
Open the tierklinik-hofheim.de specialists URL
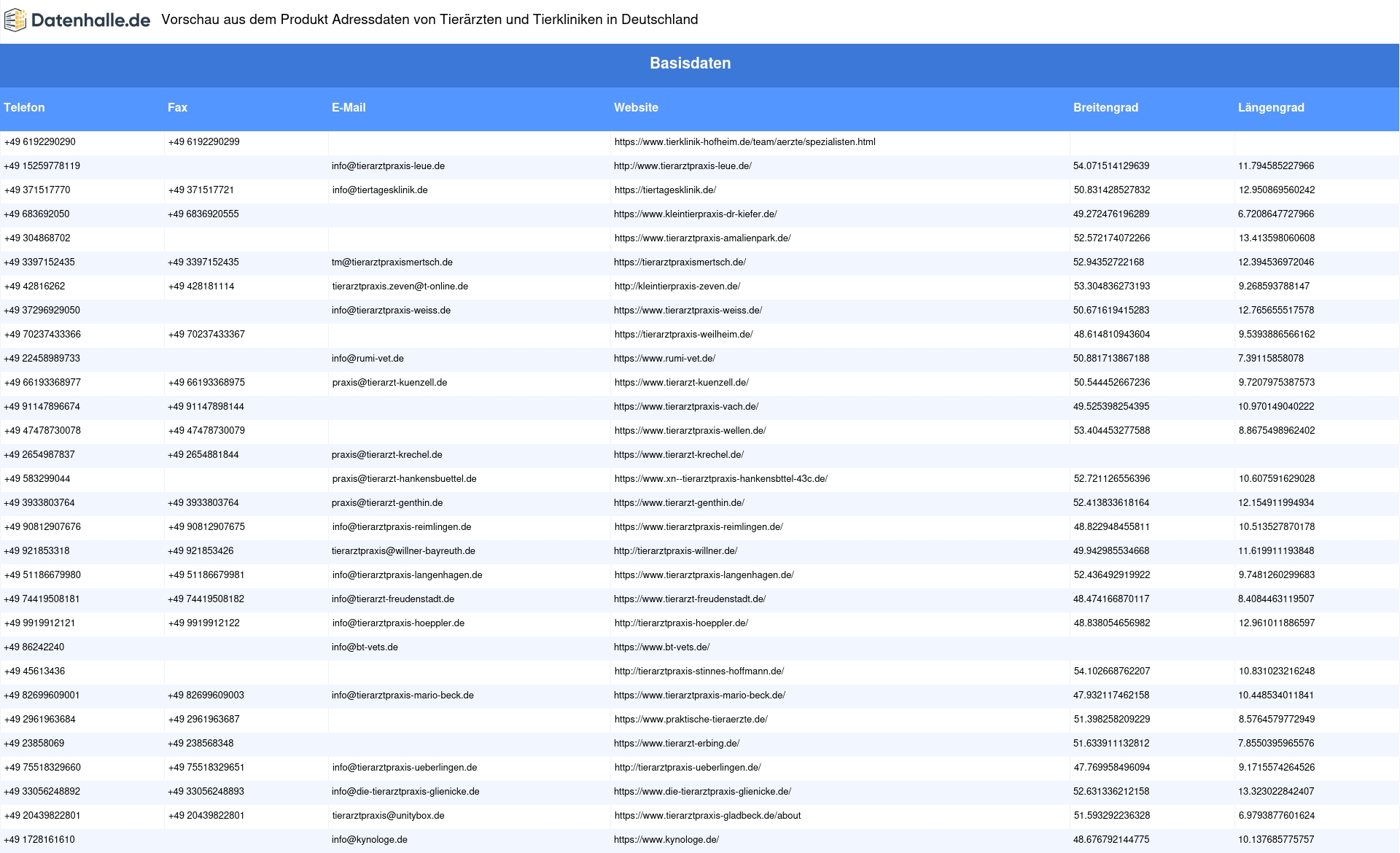click(744, 142)
